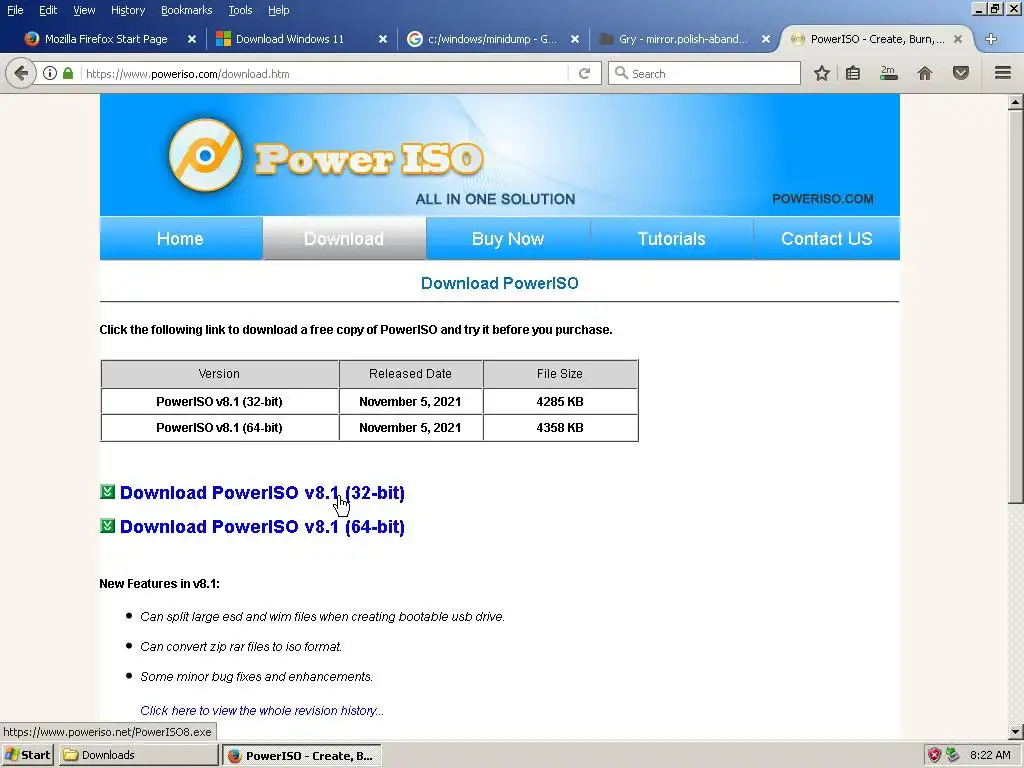Go to PowerISO Home nav page
This screenshot has height=768, width=1024.
tap(181, 238)
